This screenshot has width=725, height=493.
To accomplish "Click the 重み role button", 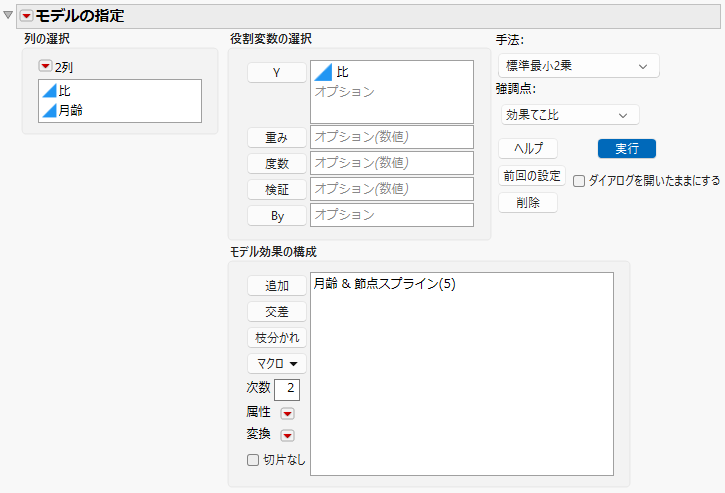I will tap(276, 137).
